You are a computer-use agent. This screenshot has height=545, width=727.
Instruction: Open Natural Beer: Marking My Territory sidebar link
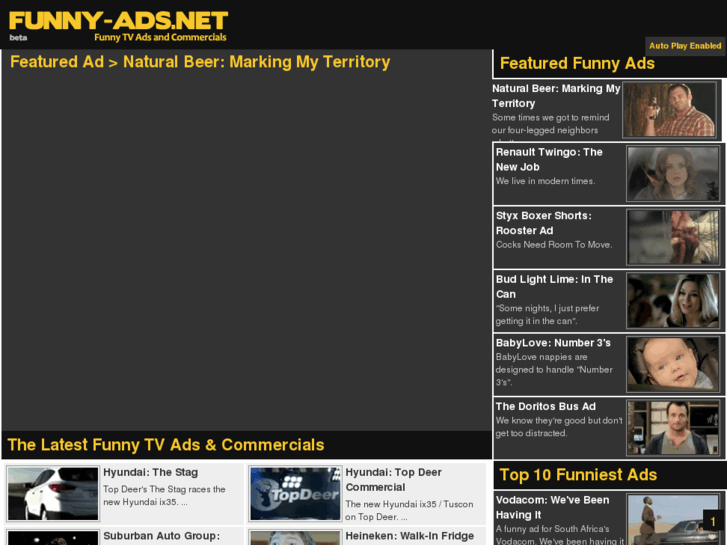point(556,96)
